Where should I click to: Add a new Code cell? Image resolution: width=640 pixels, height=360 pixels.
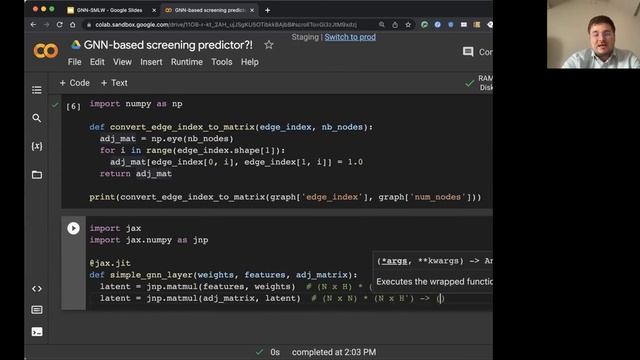click(75, 83)
